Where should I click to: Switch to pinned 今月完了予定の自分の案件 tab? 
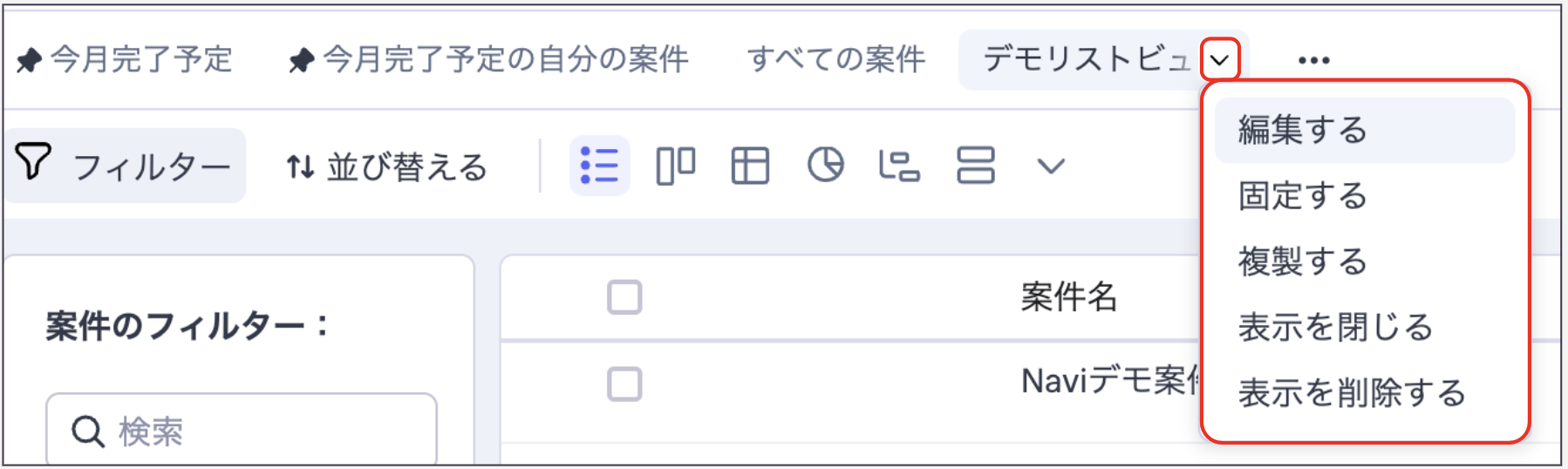coord(504,59)
